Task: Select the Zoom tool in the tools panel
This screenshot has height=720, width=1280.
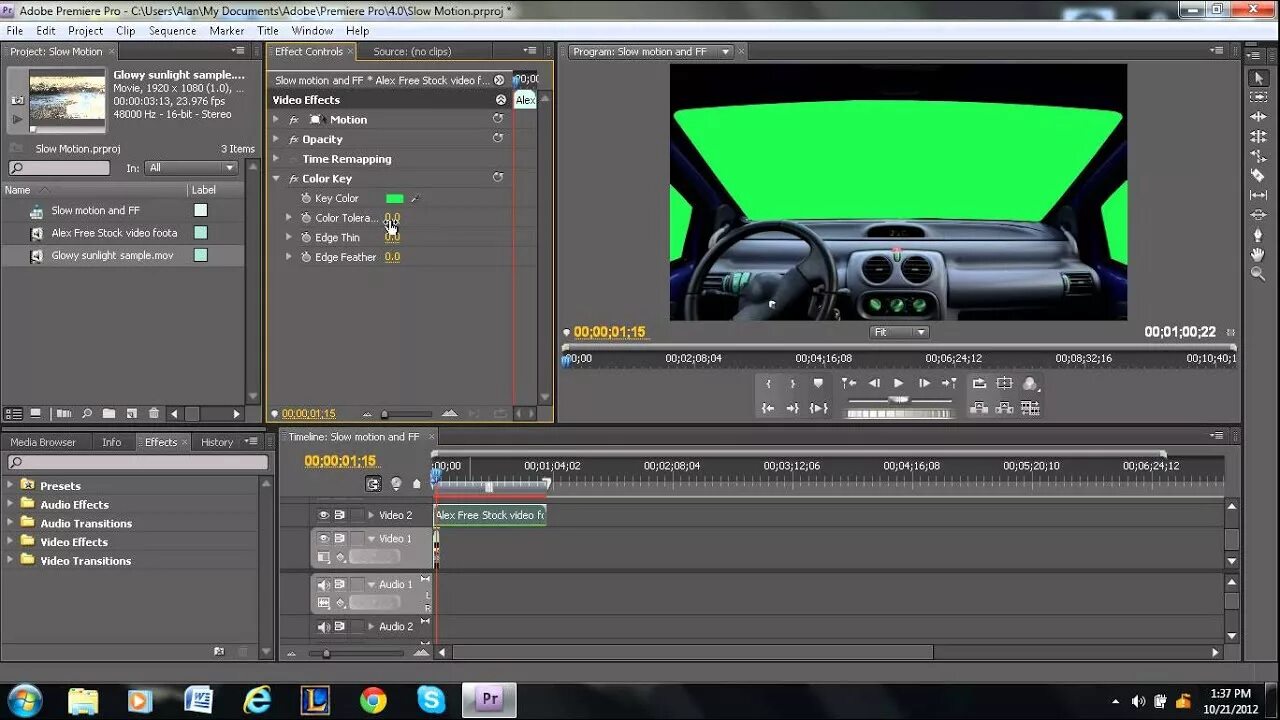Action: [1258, 273]
